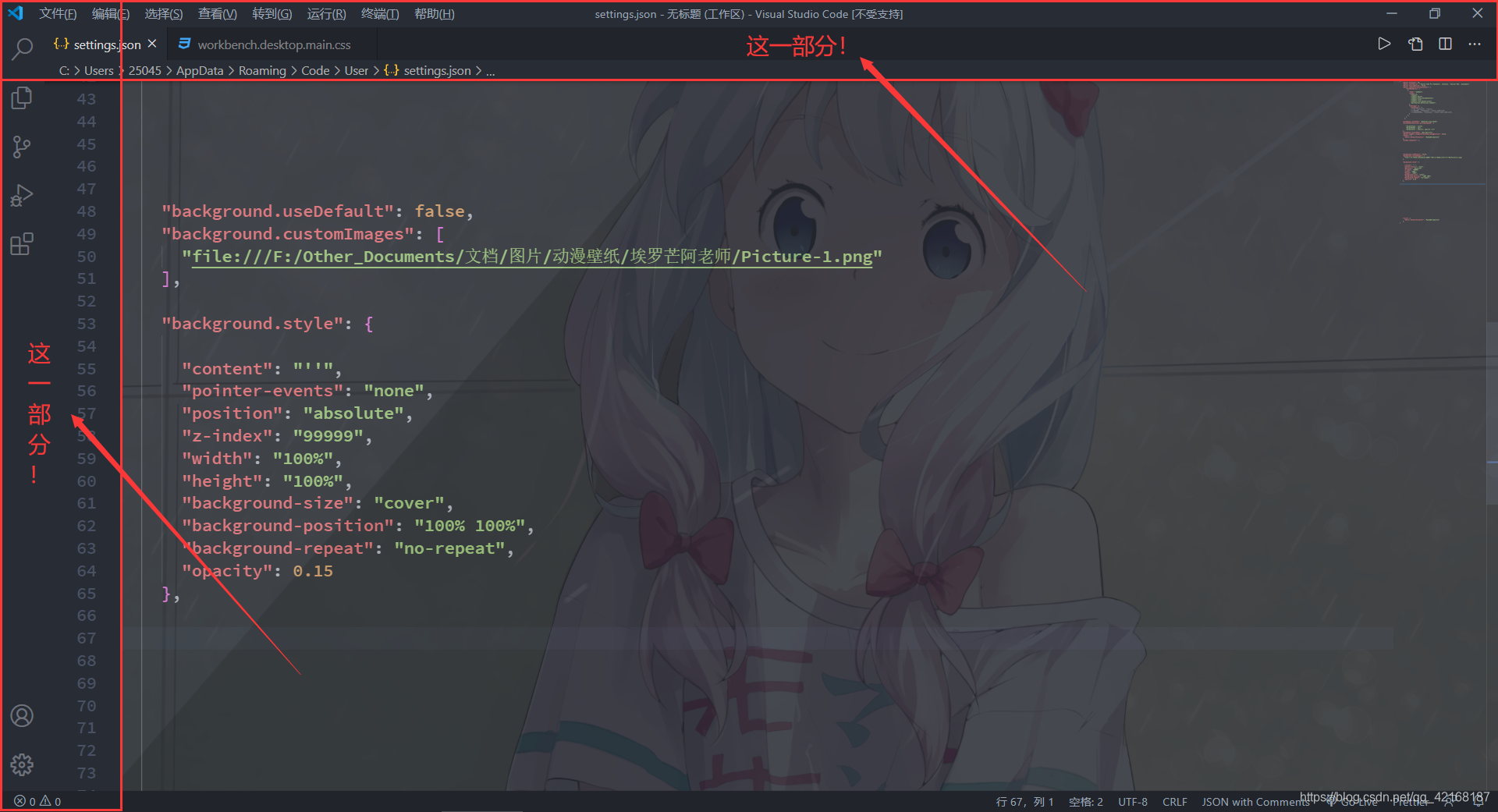Click the "pointer-events" property
Image resolution: width=1498 pixels, height=812 pixels.
(x=262, y=391)
